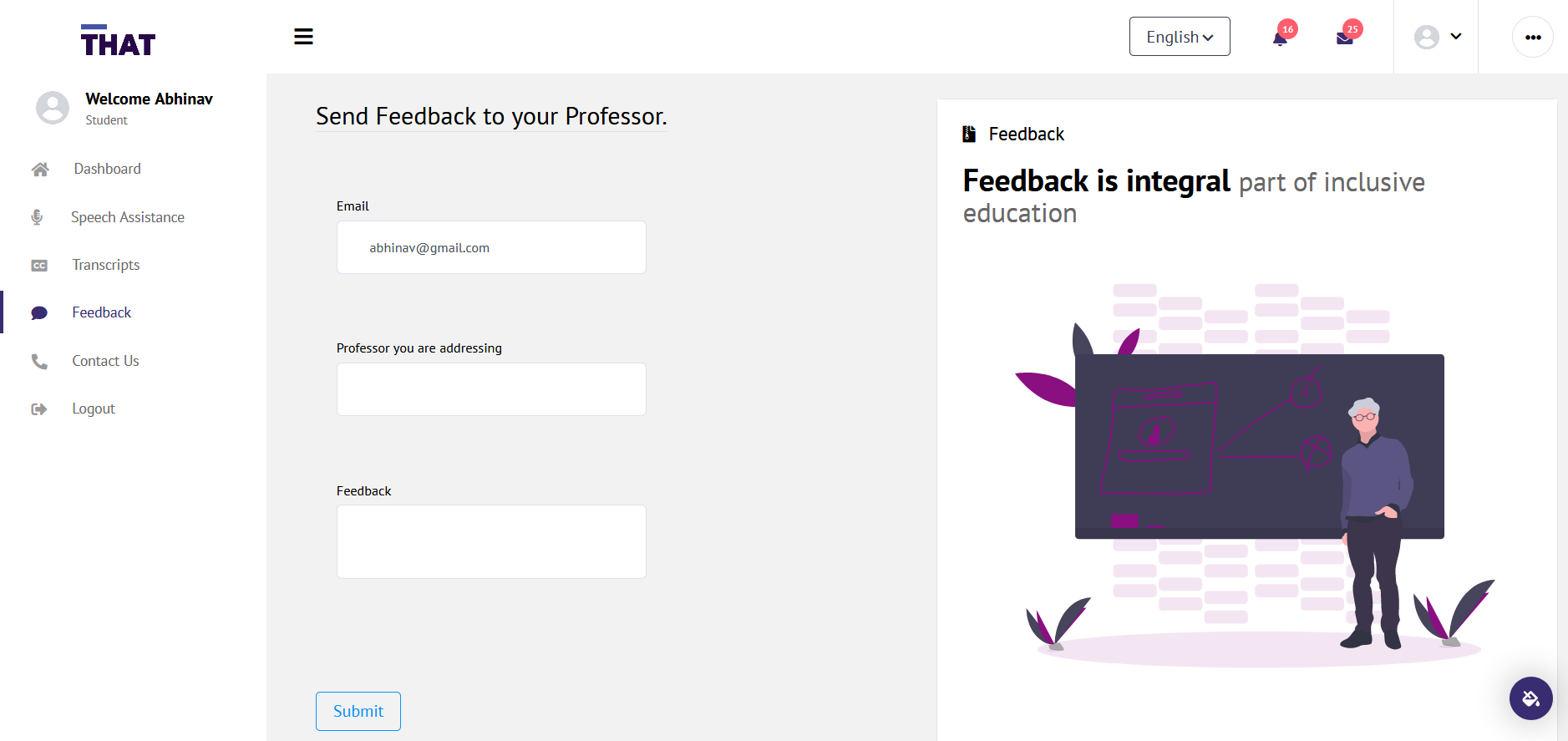
Task: Click the microphone Speech Assistance icon
Action: pos(37,217)
